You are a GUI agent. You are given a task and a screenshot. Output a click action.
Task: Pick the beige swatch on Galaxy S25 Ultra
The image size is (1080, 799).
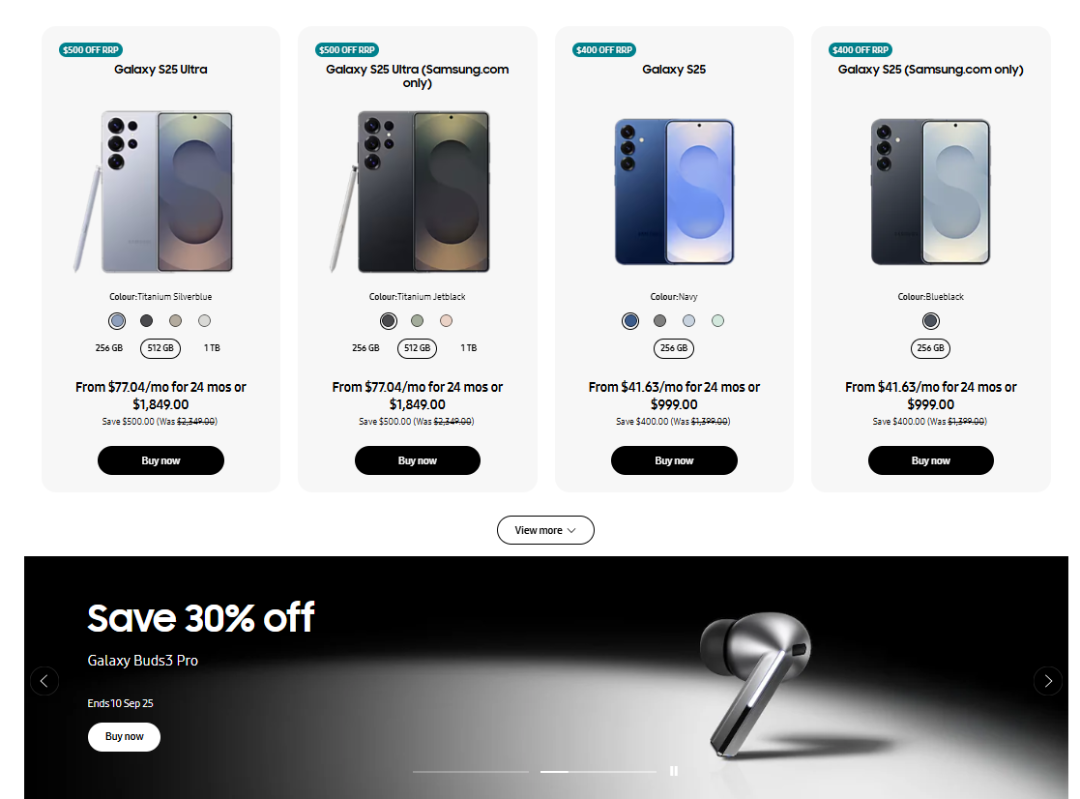click(x=176, y=320)
